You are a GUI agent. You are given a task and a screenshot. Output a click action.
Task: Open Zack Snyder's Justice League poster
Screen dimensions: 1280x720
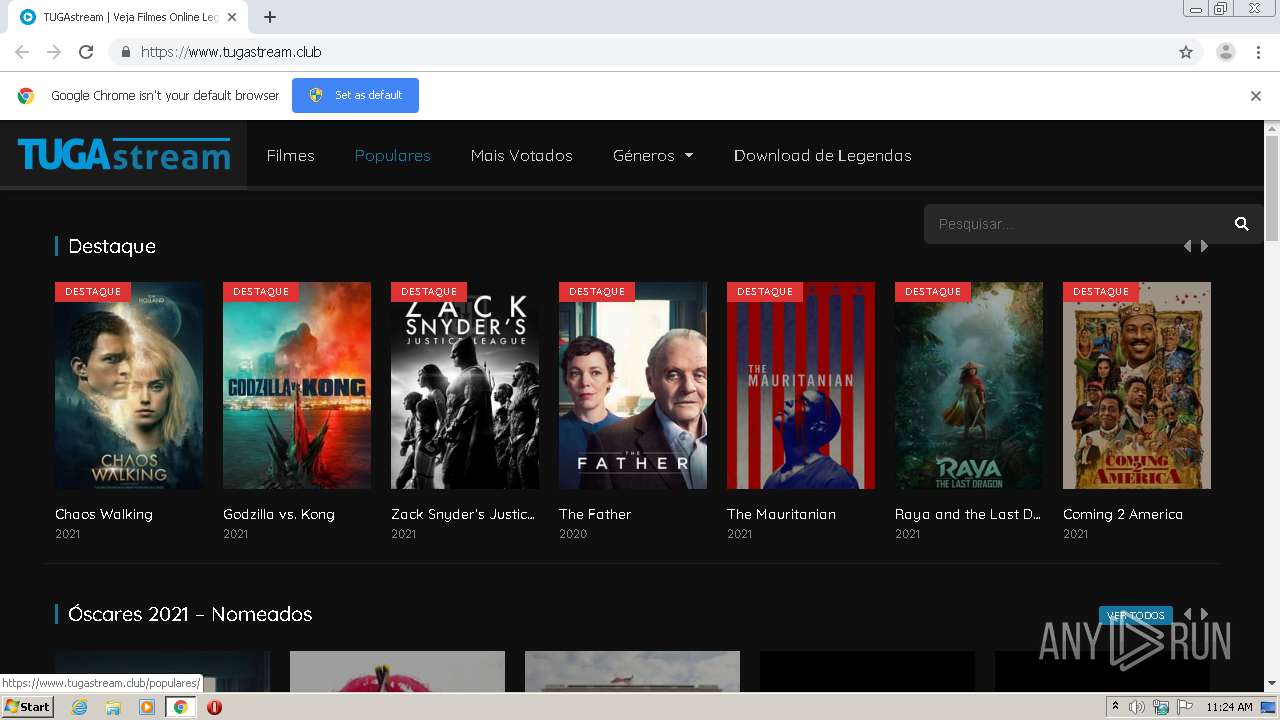465,385
